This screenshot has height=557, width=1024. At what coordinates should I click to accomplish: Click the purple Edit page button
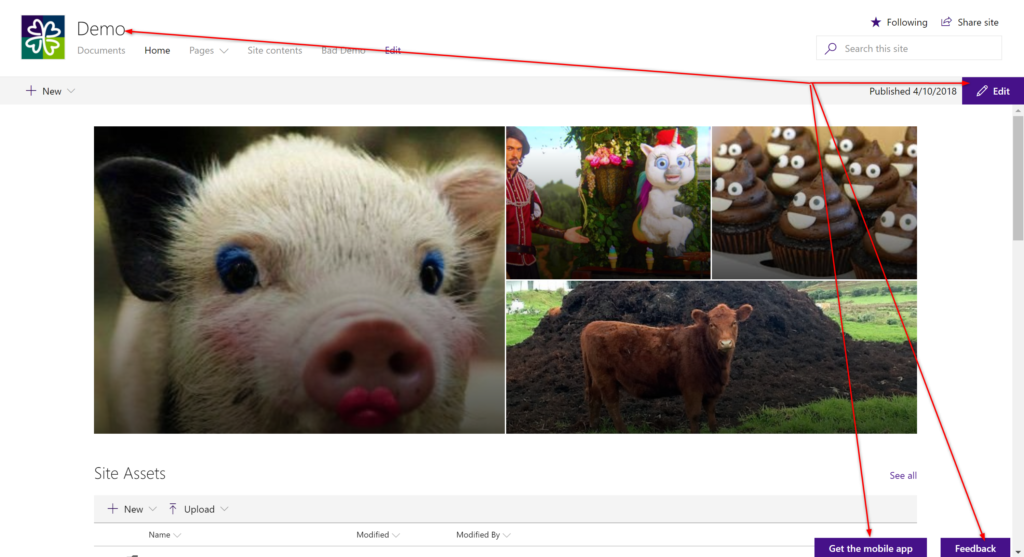[993, 91]
